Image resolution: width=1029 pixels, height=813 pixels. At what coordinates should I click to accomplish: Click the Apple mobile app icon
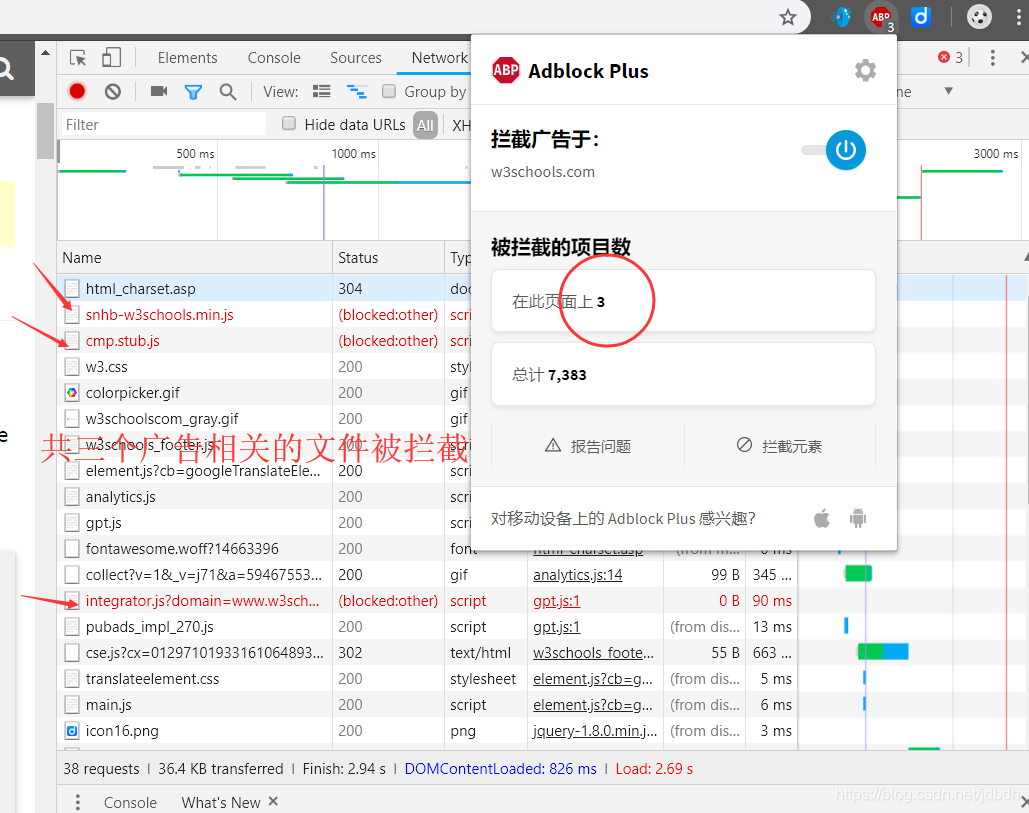click(x=822, y=518)
